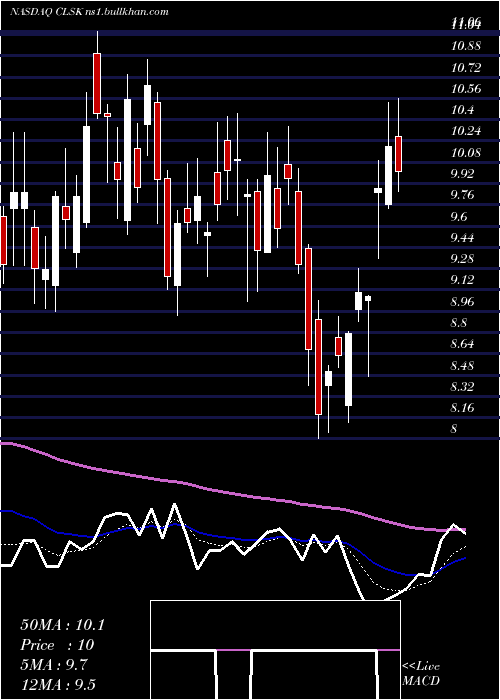Click the Price : 10 readout
The width and height of the screenshot is (500, 700).
(x=57, y=646)
